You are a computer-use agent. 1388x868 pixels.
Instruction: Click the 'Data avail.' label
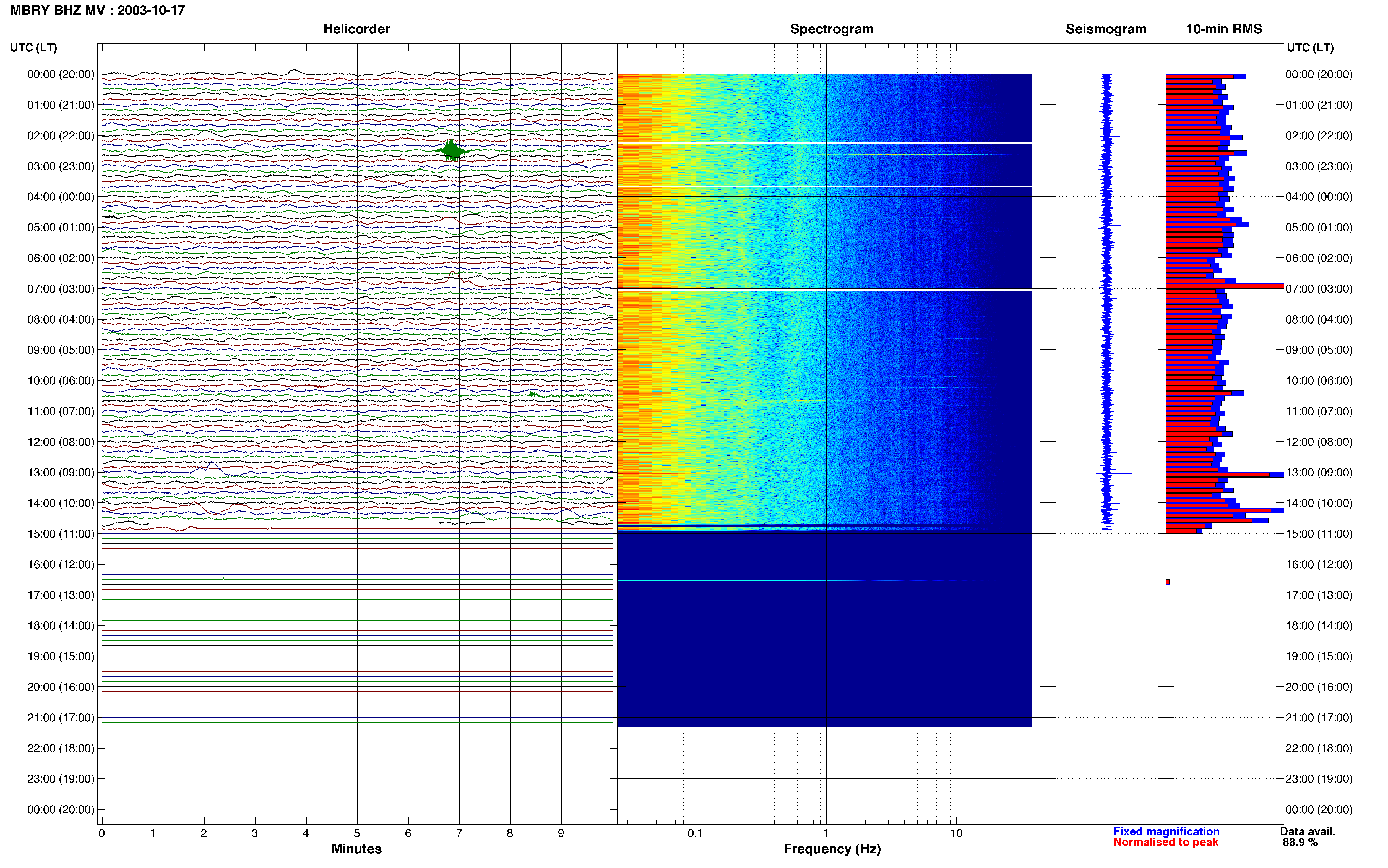[1308, 831]
